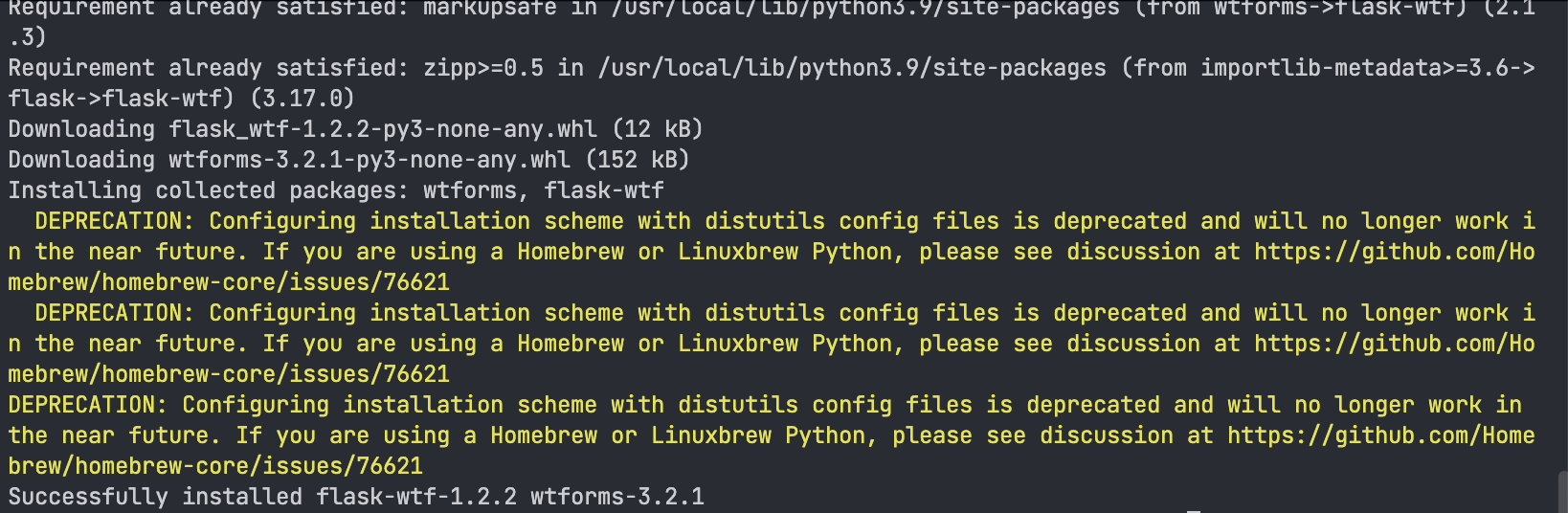
Task: Click the site-packages path in the zipp requirement line
Action: (852, 68)
